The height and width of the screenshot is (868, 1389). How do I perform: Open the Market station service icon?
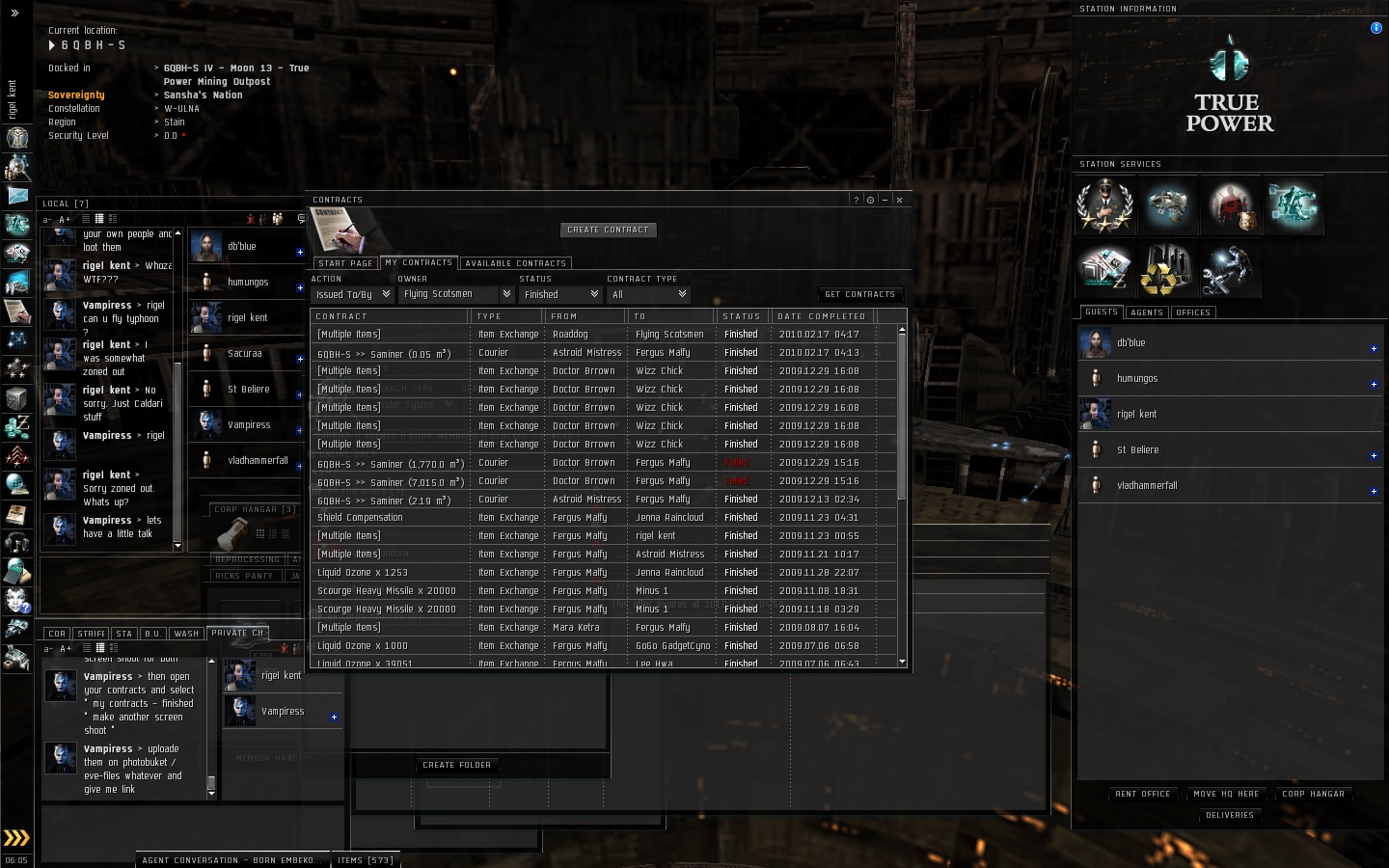1105,269
